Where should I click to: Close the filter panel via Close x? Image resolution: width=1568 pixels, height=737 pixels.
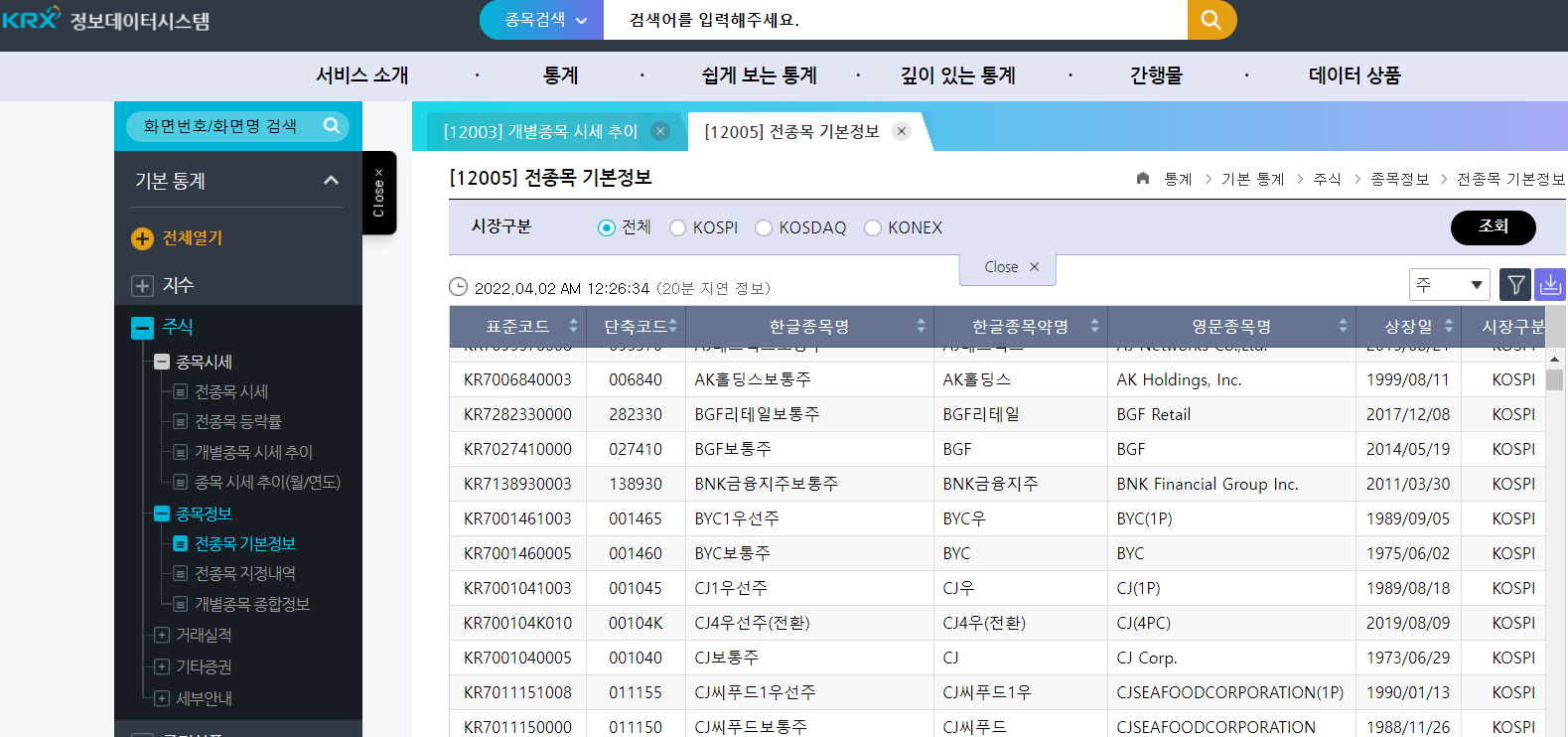point(1007,267)
